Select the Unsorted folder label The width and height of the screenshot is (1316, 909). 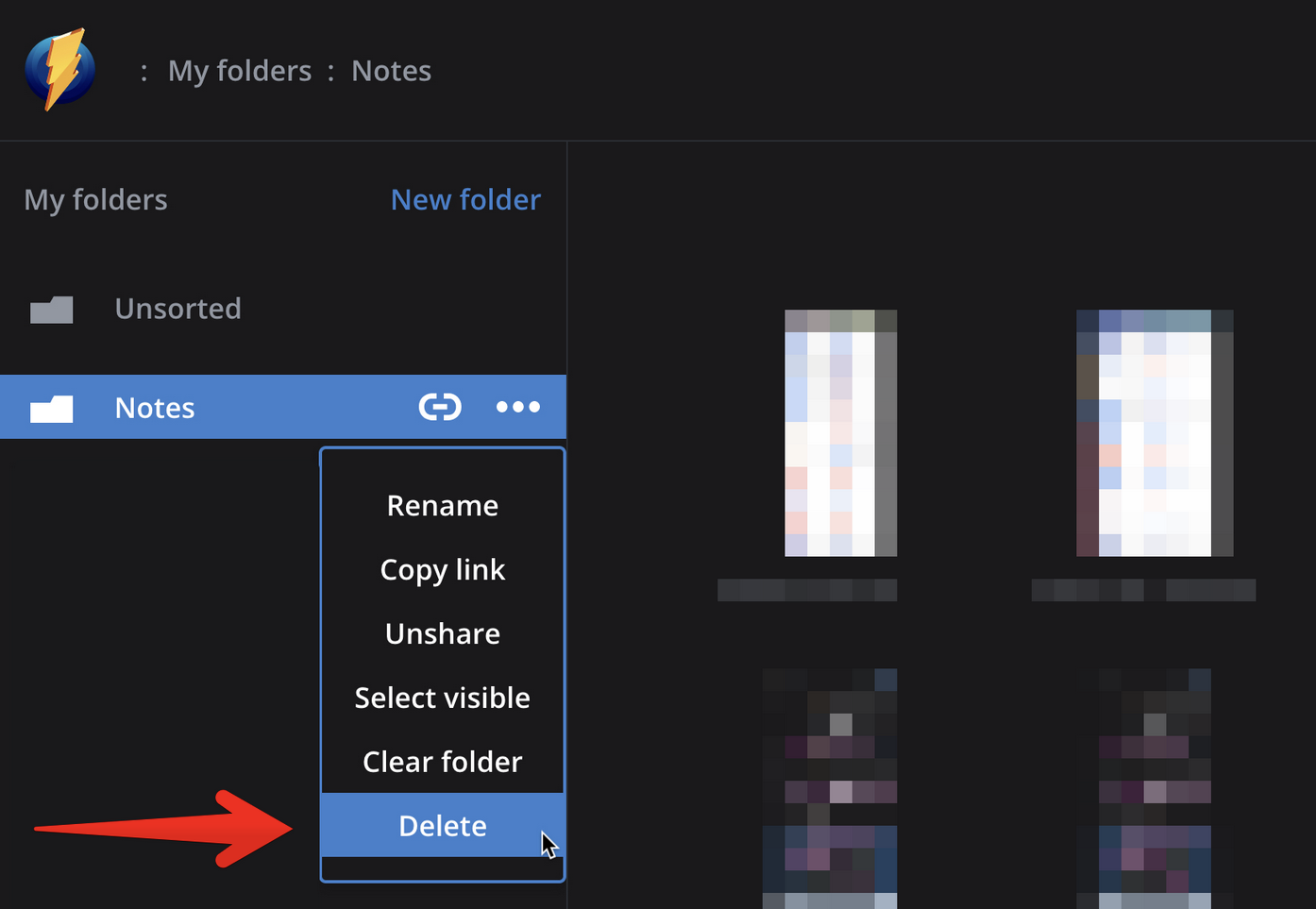[177, 309]
